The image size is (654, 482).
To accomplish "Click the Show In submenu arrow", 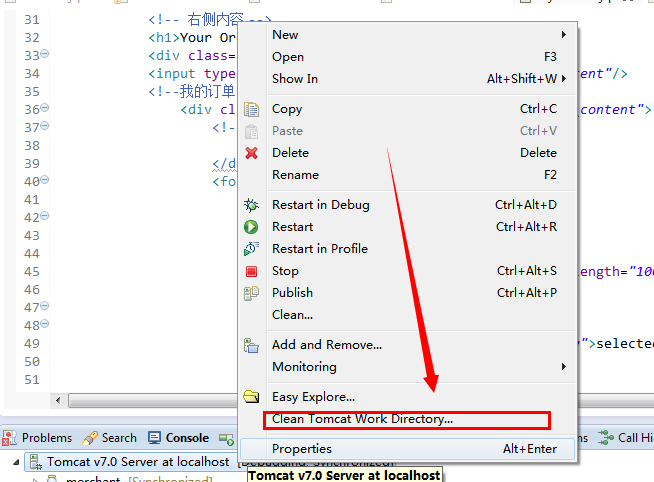I will (x=564, y=78).
